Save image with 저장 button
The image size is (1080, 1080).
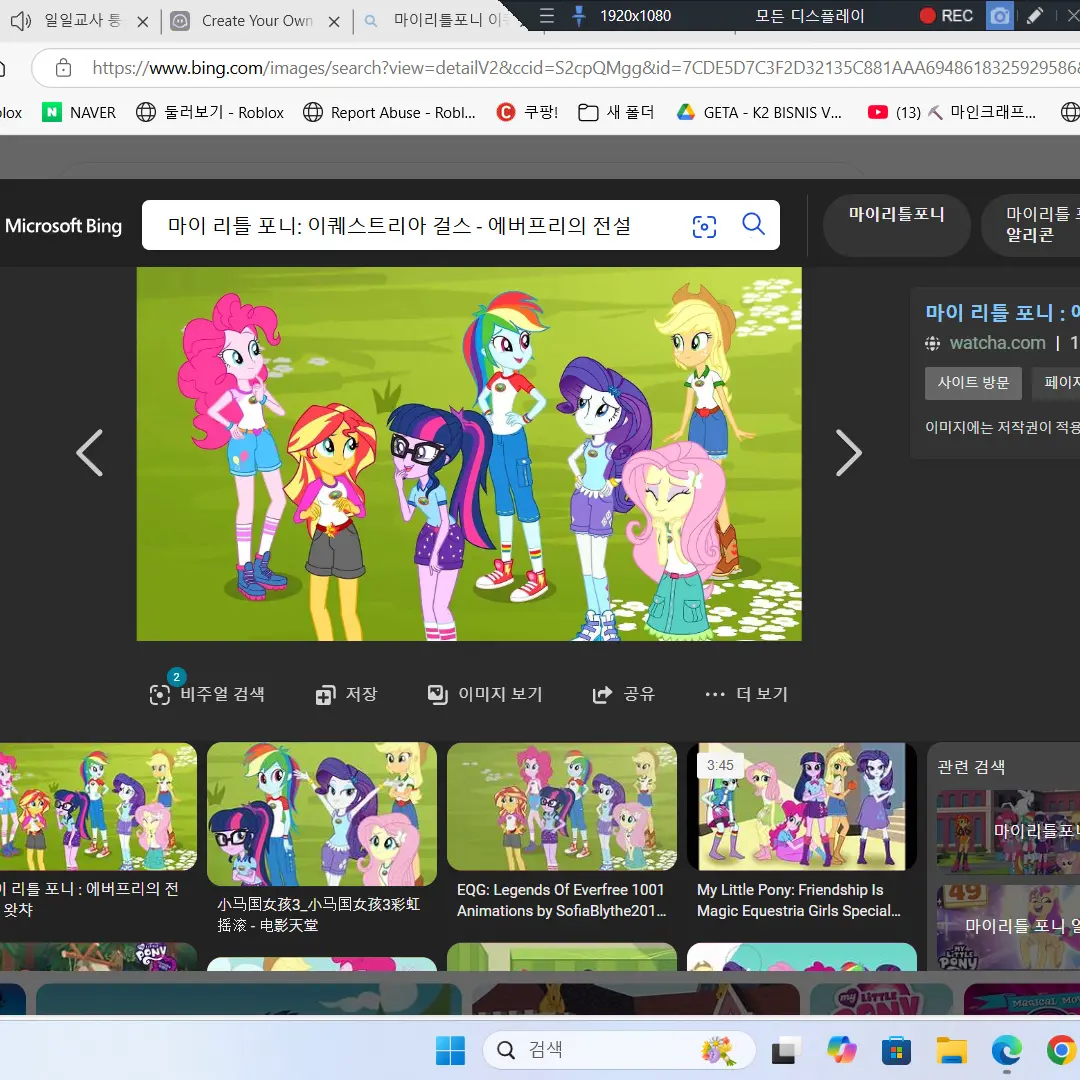pyautogui.click(x=346, y=694)
